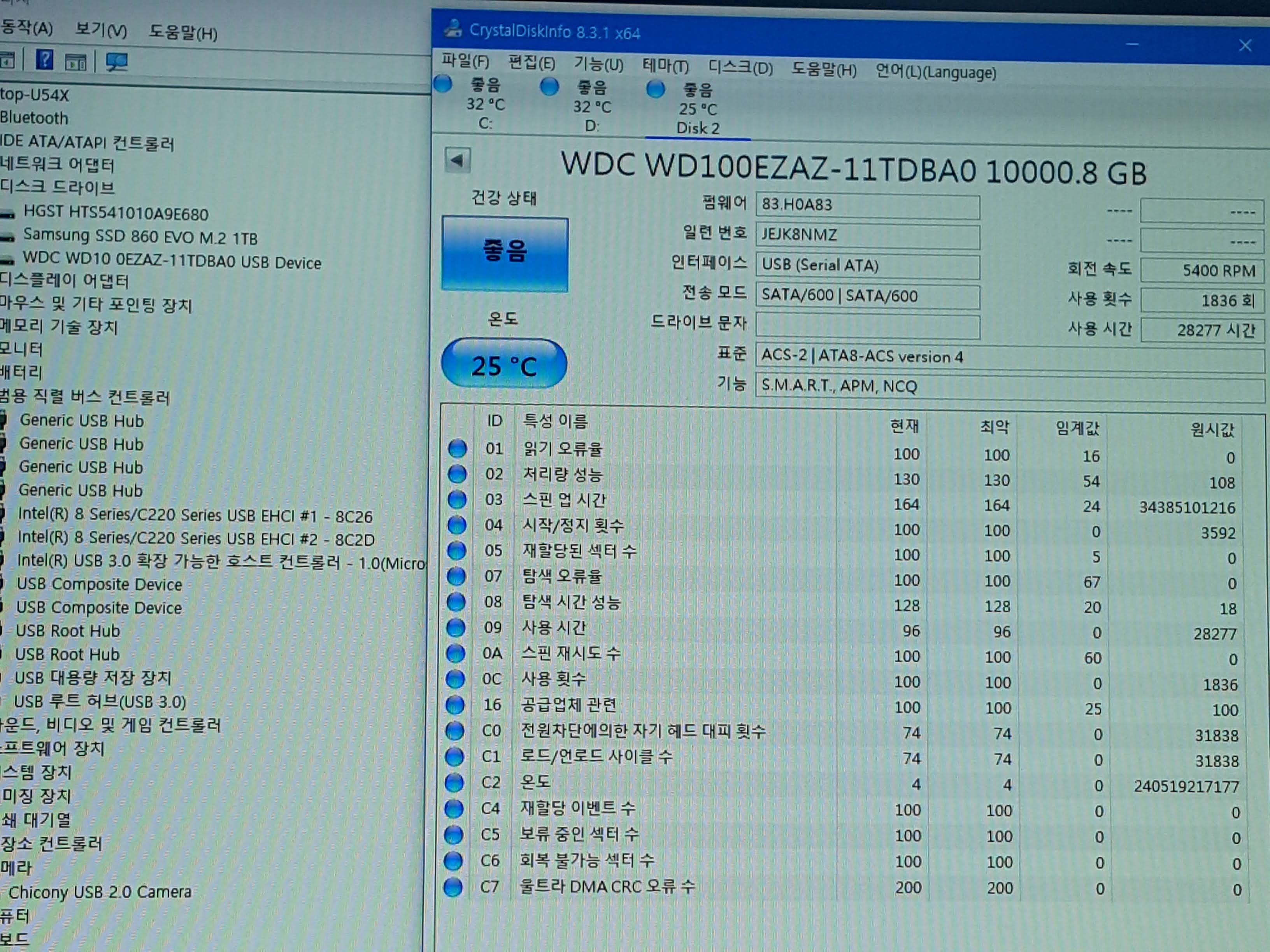Select Samsung SSD 860 EVO M.2 1TB

pos(141,236)
